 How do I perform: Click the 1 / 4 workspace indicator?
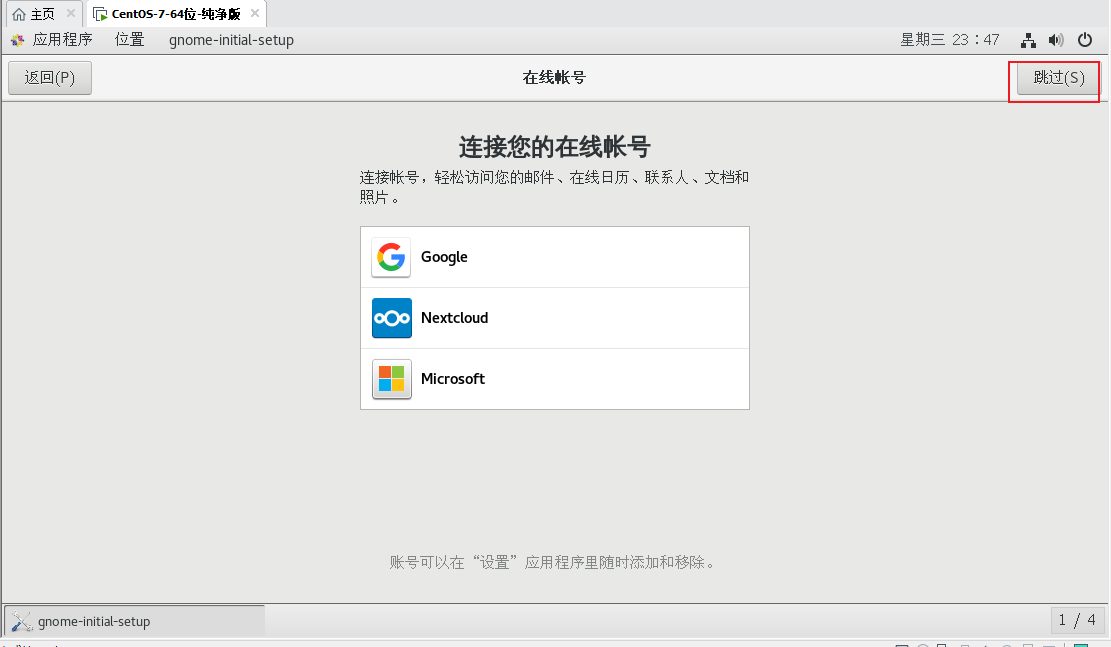pyautogui.click(x=1077, y=621)
